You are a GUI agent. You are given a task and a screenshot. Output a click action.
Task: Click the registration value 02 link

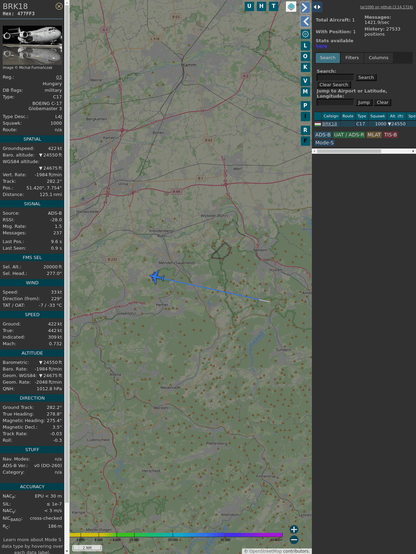[x=59, y=77]
